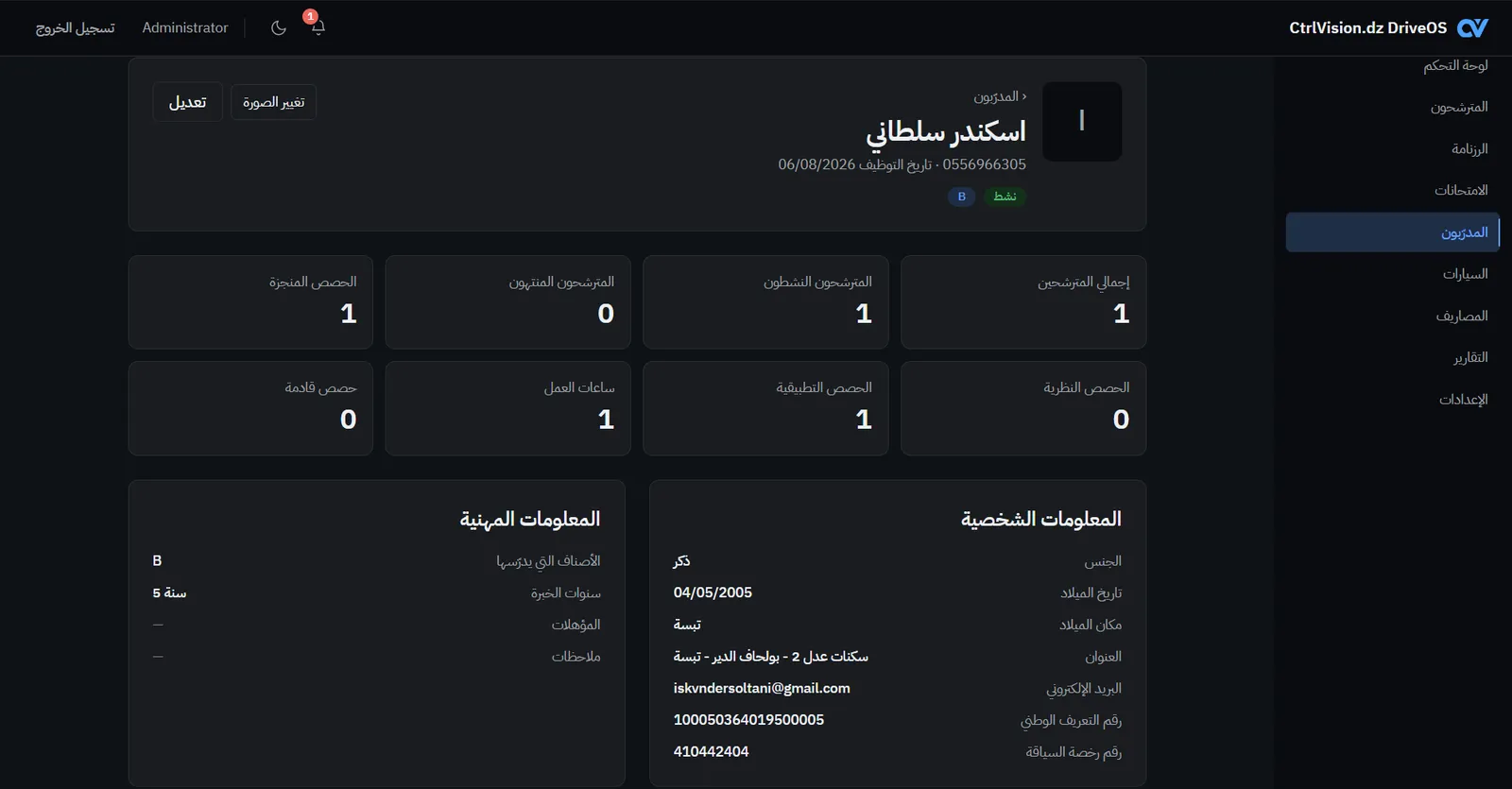
Task: Click the الحصص التطبيقية stat card
Action: click(765, 408)
